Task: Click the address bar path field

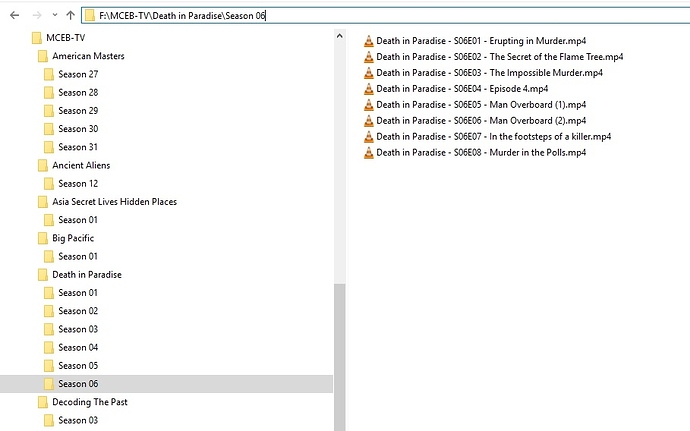Action: click(385, 15)
